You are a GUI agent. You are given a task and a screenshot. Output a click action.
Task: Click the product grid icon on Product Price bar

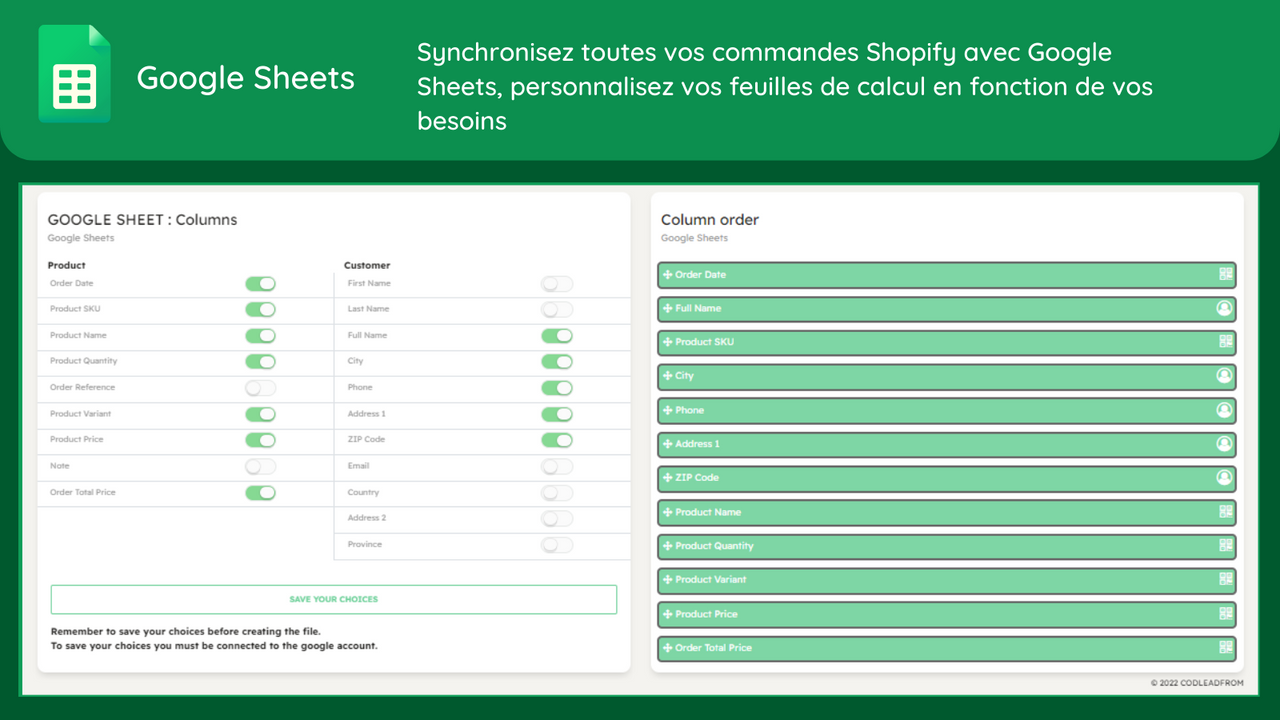pyautogui.click(x=1225, y=614)
